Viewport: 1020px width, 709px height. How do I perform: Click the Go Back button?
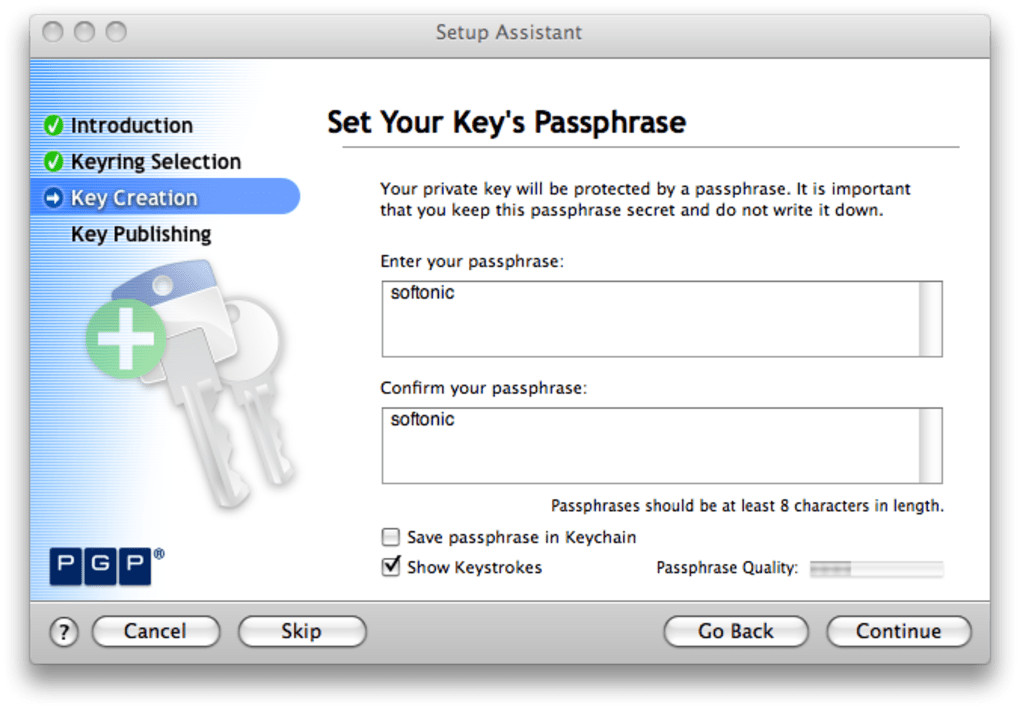[x=736, y=631]
